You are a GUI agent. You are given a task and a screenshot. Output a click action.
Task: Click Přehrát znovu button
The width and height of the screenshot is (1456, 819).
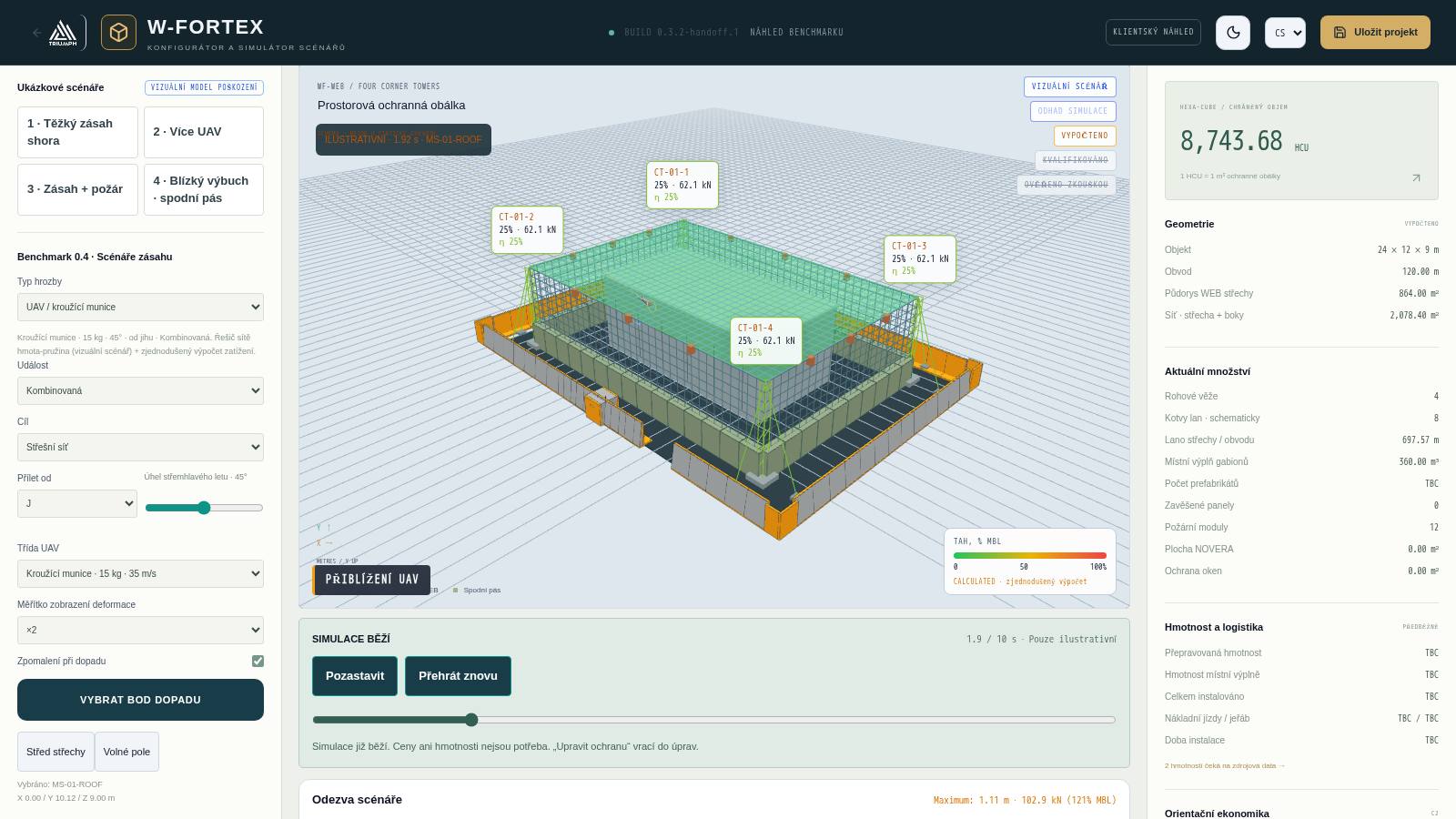(458, 676)
